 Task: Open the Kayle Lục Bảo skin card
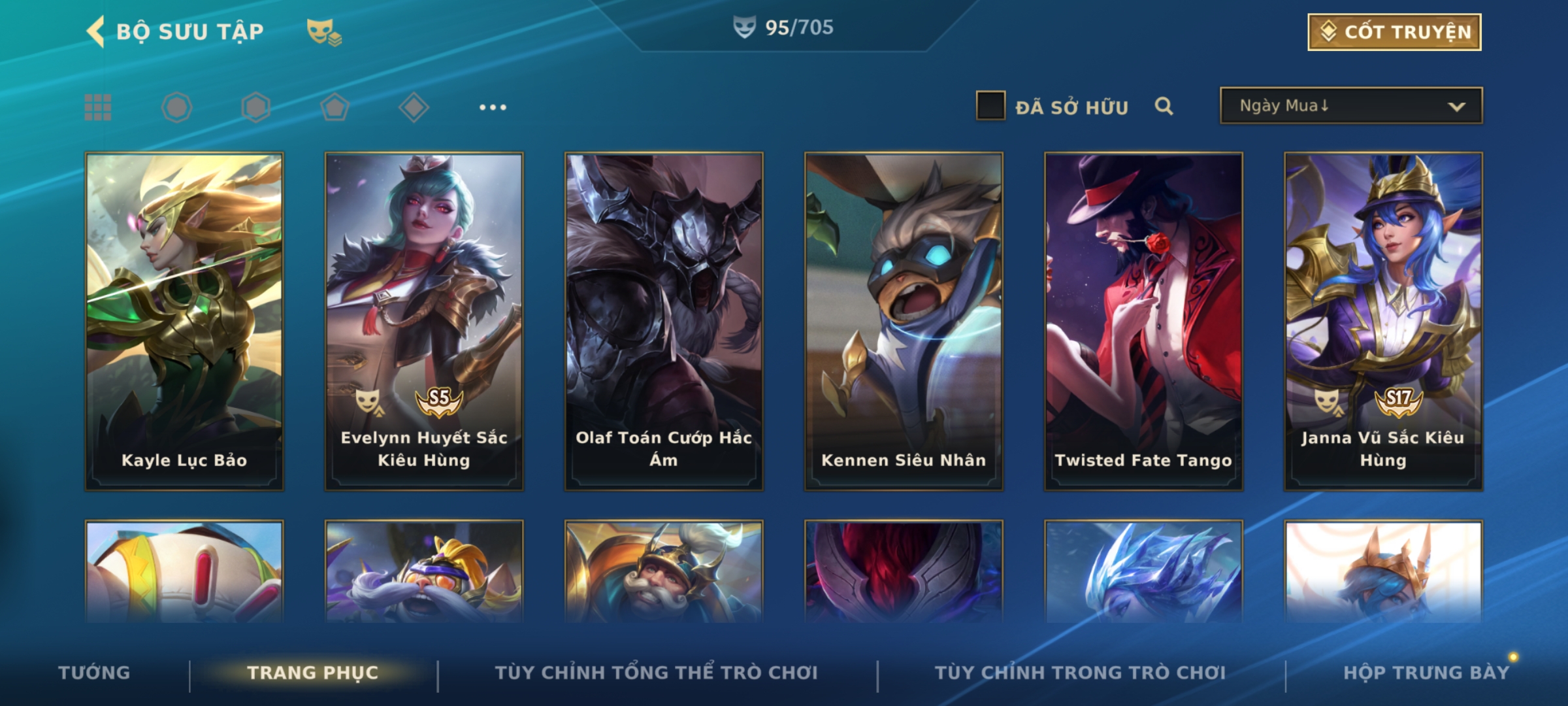click(184, 321)
